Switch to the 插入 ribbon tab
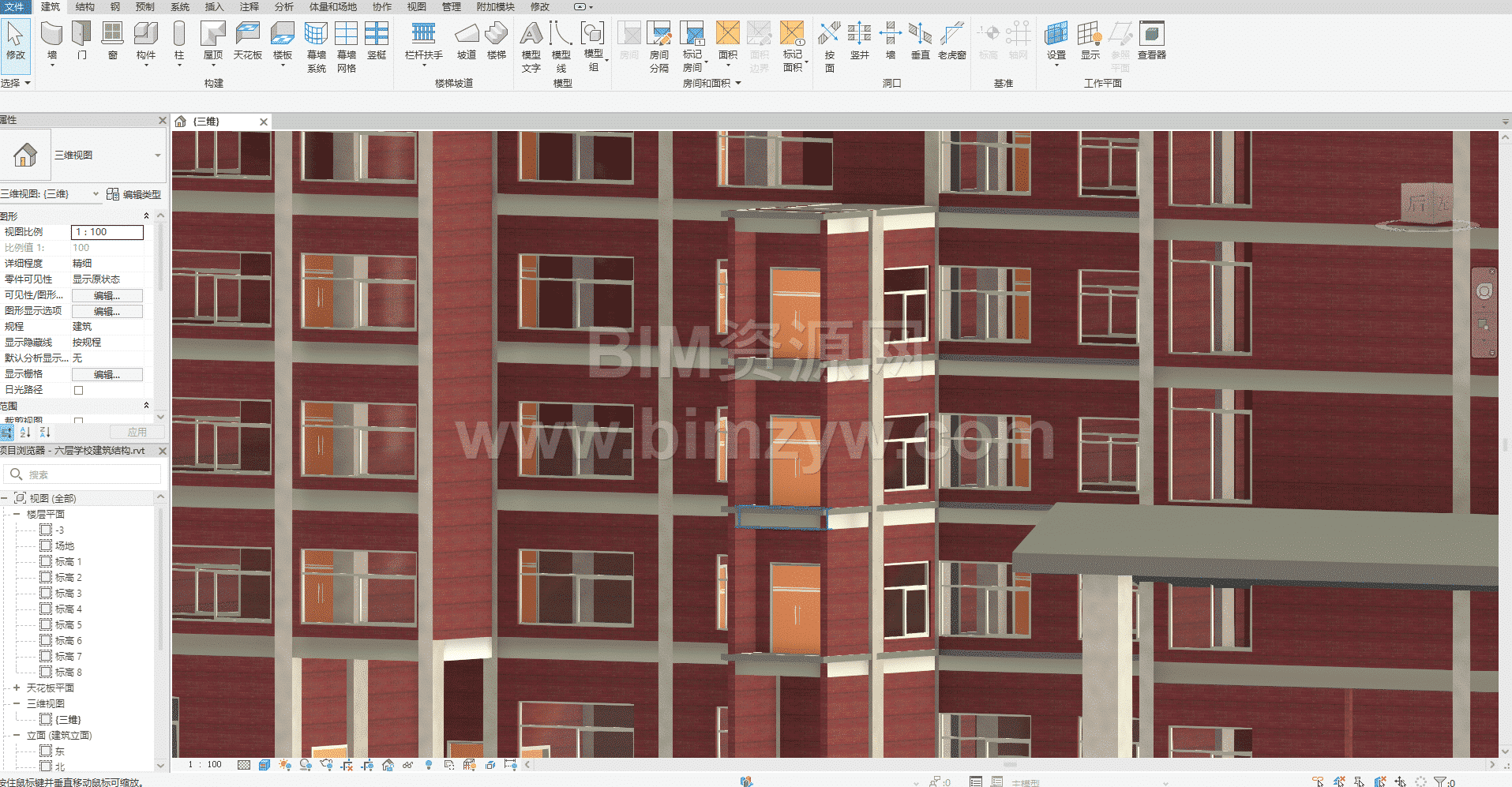1512x787 pixels. tap(214, 6)
